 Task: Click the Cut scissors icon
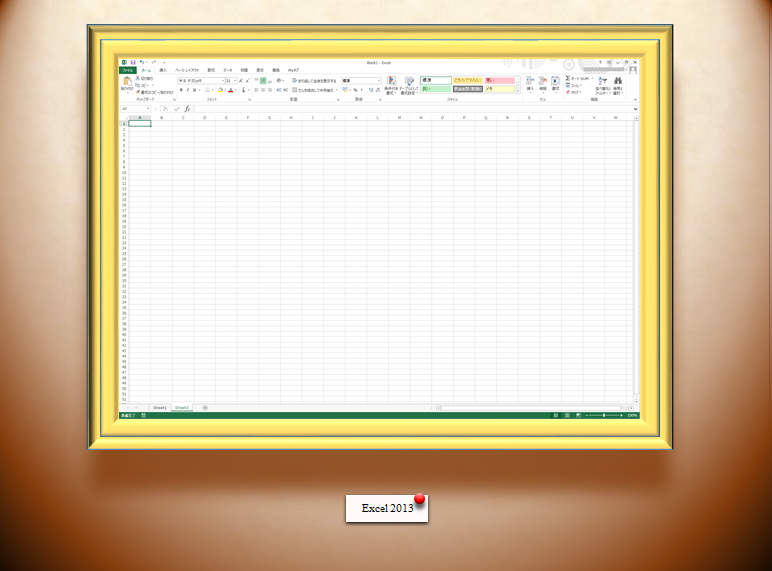pos(138,78)
